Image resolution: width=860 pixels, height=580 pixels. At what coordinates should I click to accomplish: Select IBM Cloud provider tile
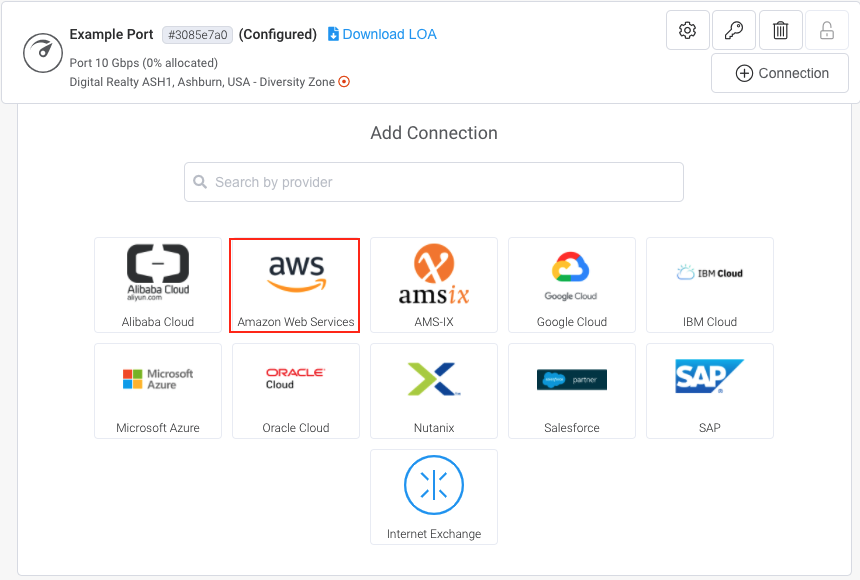pyautogui.click(x=710, y=285)
